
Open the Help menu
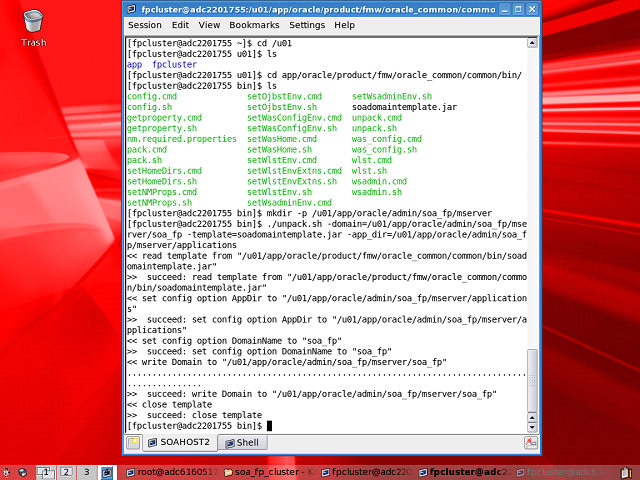pos(344,25)
